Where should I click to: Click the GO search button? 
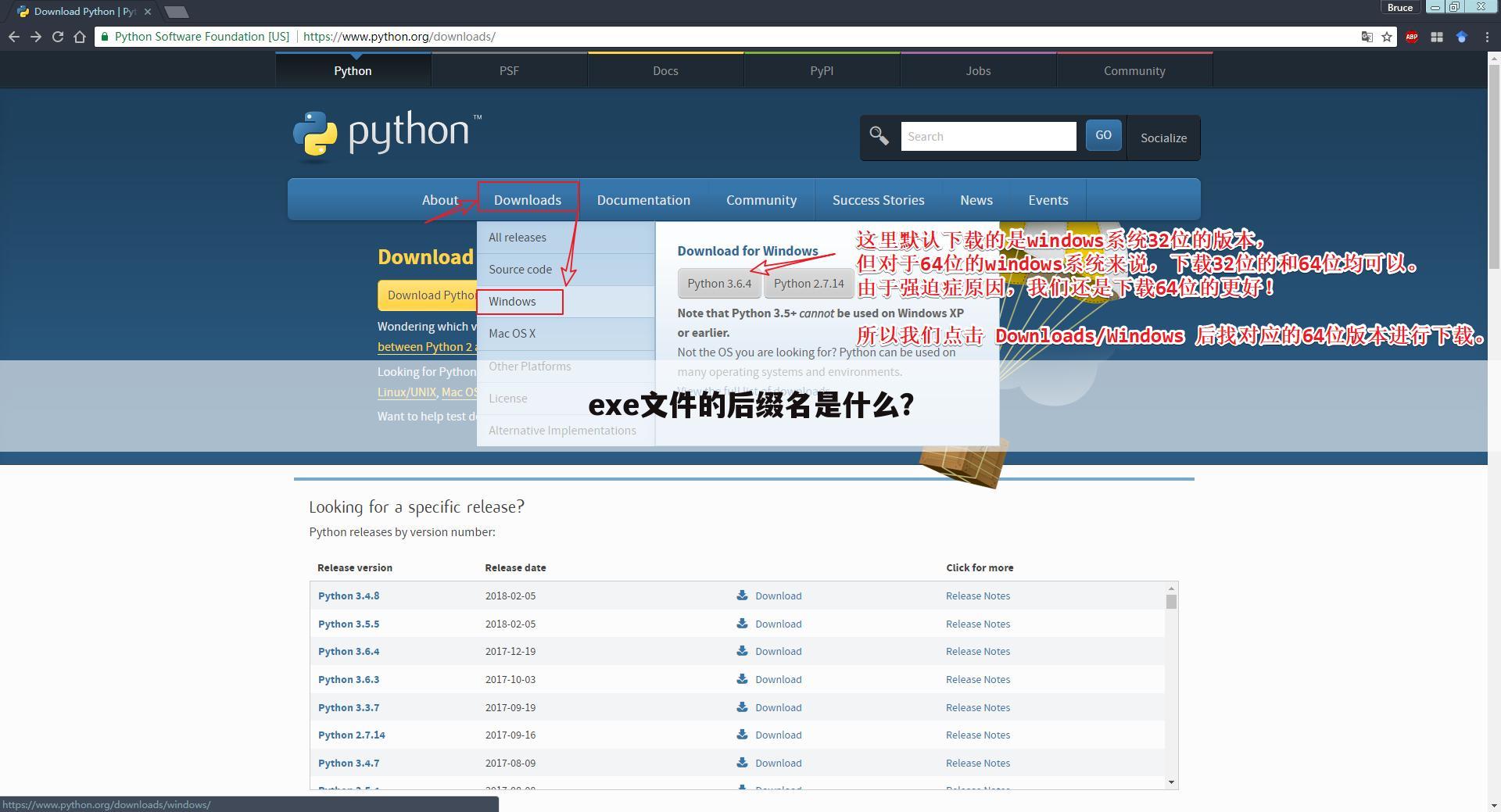(1104, 135)
